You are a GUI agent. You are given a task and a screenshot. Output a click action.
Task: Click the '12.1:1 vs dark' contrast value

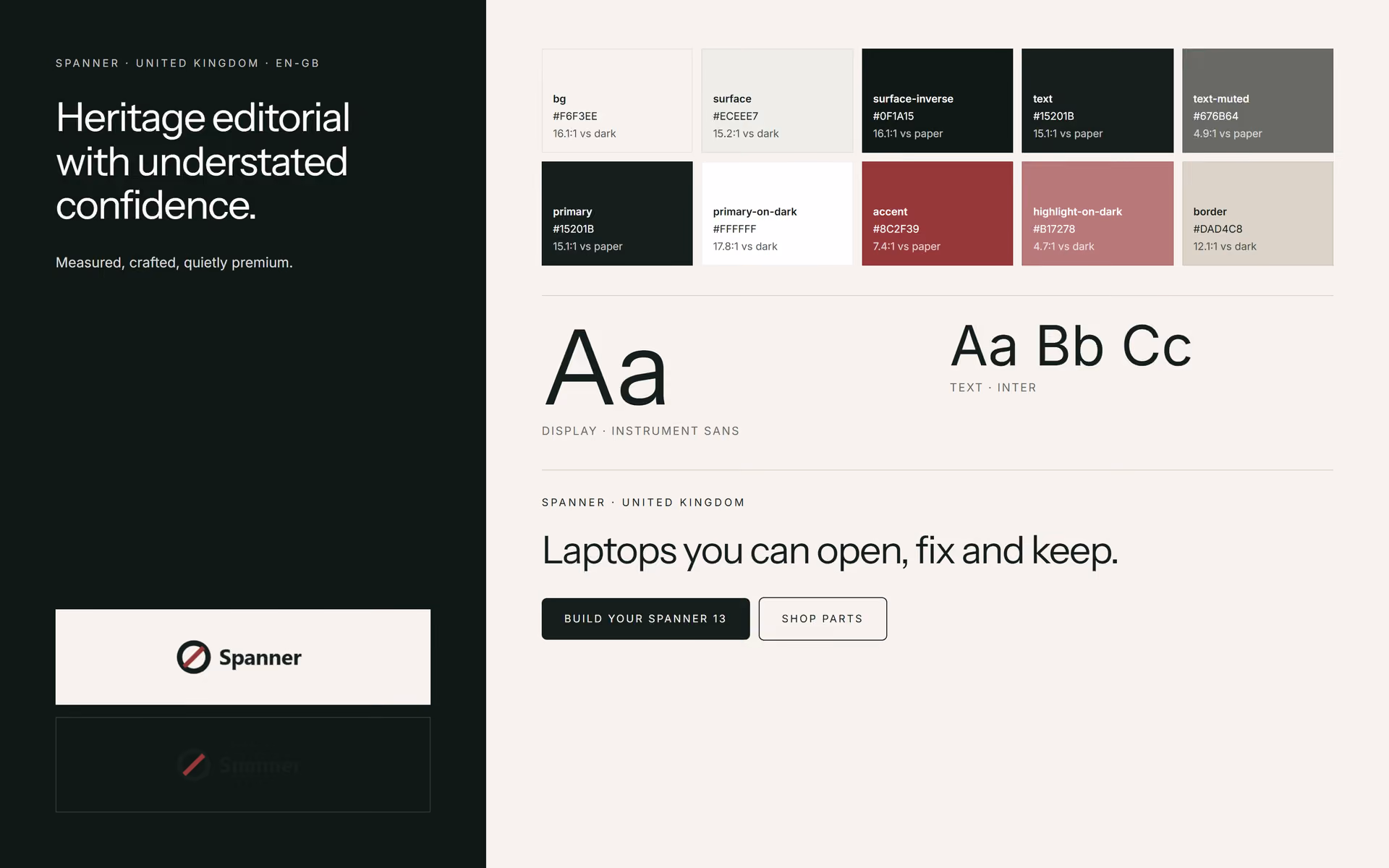[1225, 247]
